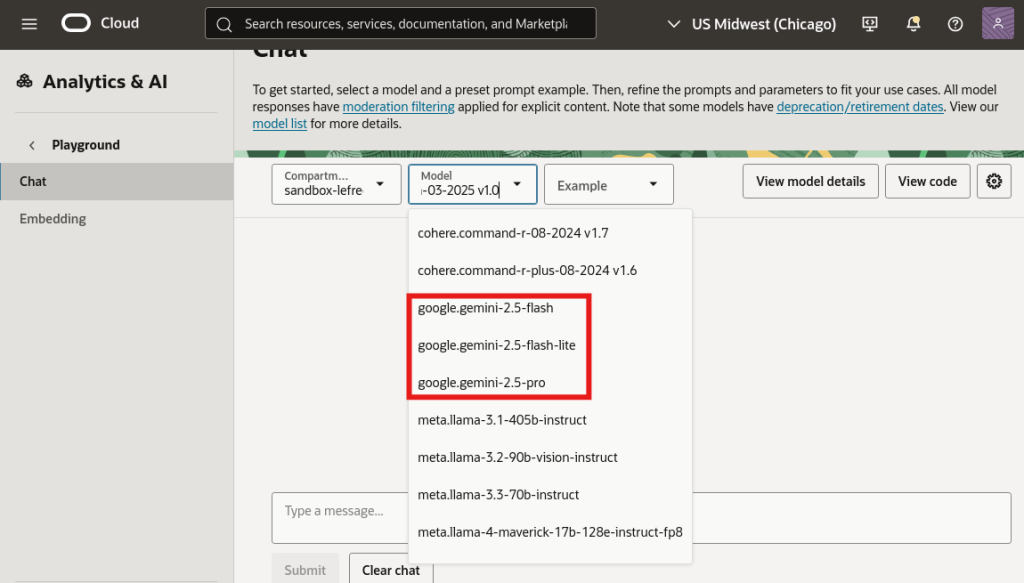Select meta.llama-4-maverick-17b-128e-instruct-fp8 model
1024x583 pixels.
pyautogui.click(x=550, y=532)
